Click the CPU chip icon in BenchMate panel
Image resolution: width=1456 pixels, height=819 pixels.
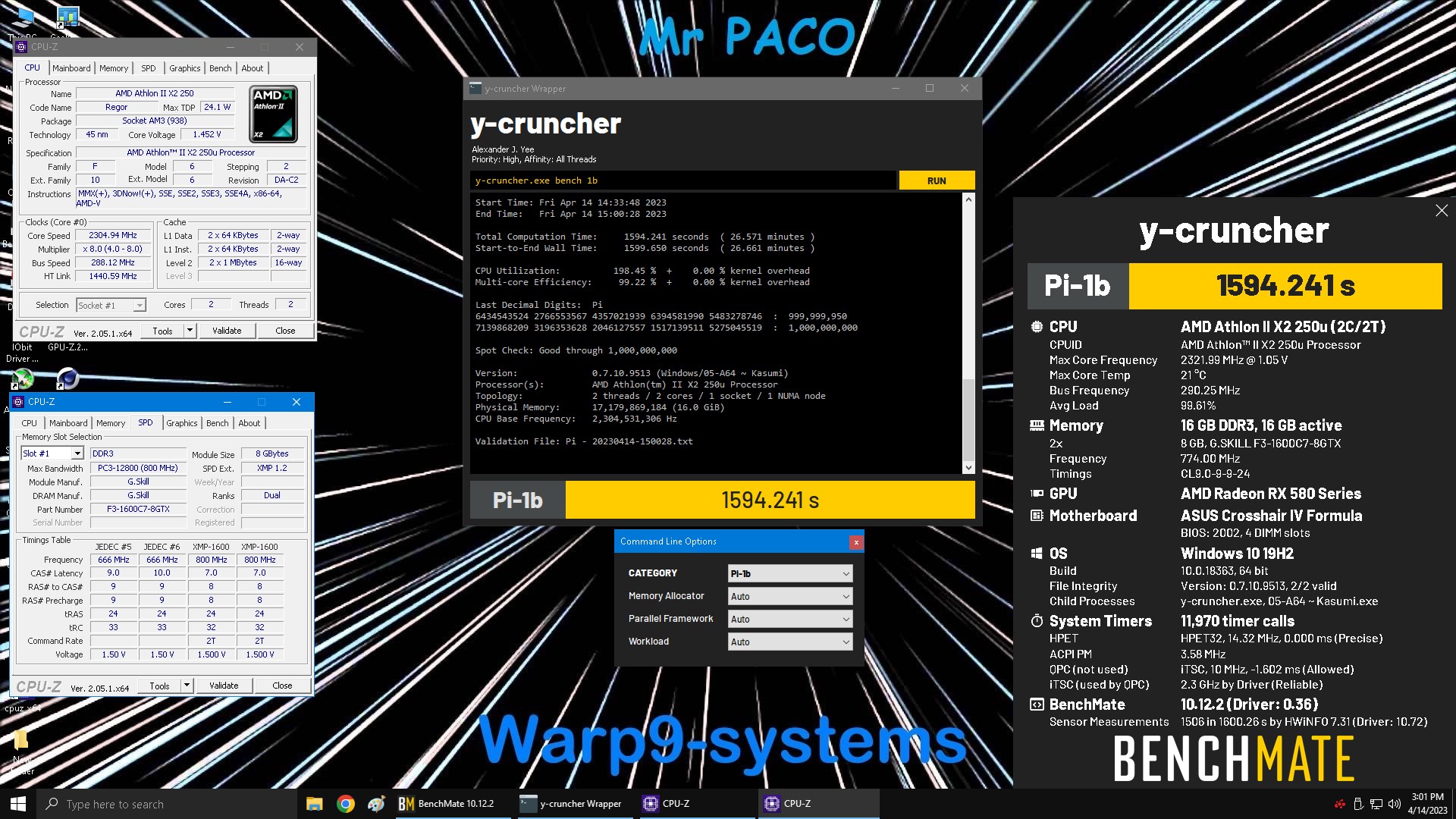tap(1037, 327)
